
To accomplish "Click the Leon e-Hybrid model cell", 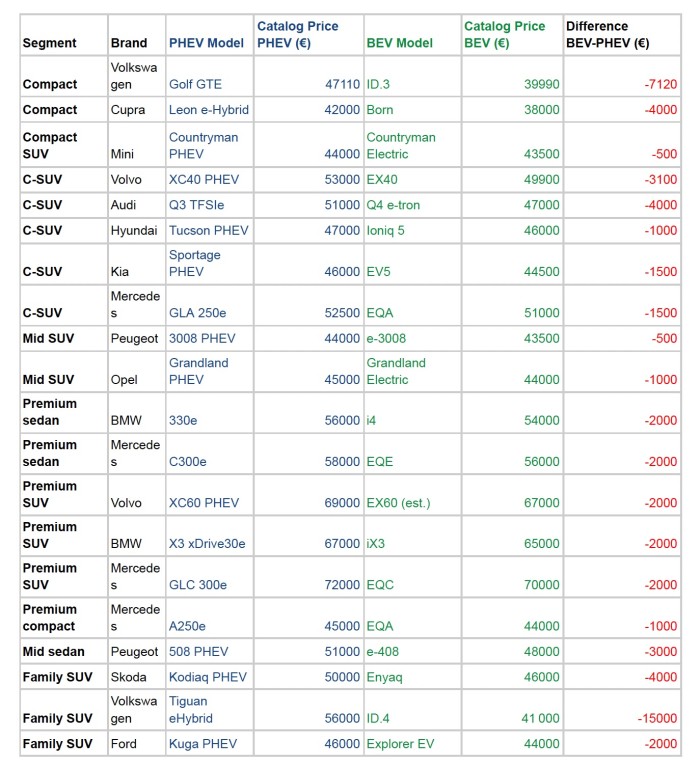I will 209,110.
